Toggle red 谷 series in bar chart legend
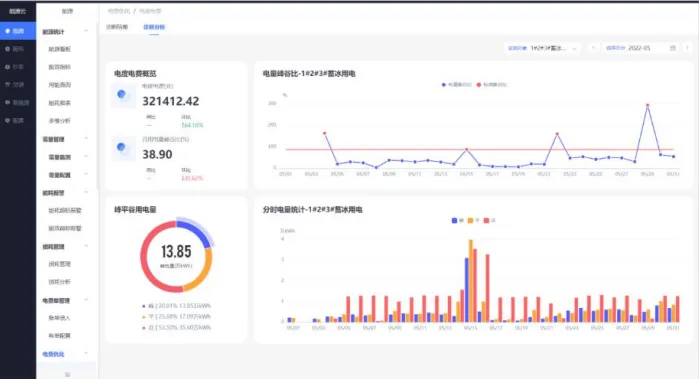 point(489,220)
